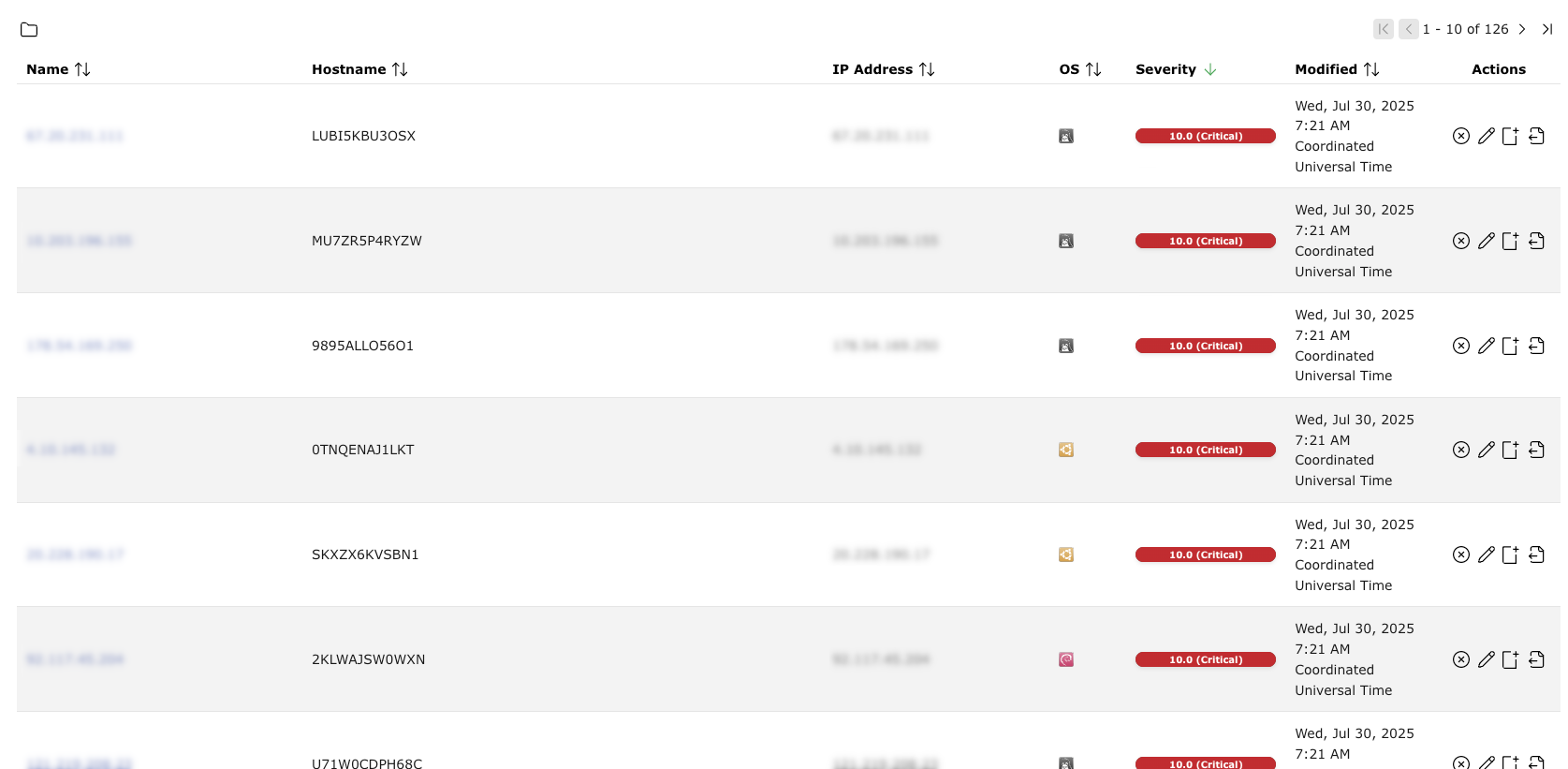Jump to the last page of hosts
Screen dimensions: 1568x769
[x=1546, y=29]
